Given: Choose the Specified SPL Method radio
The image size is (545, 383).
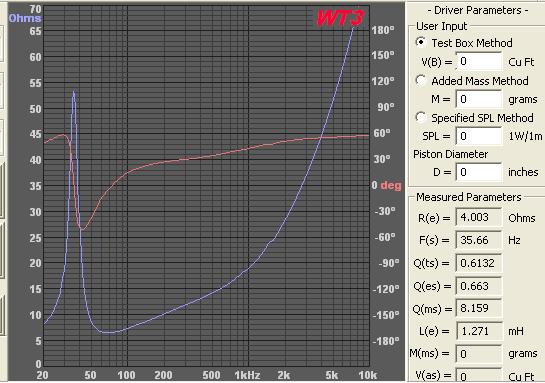Looking at the screenshot, I should (421, 117).
